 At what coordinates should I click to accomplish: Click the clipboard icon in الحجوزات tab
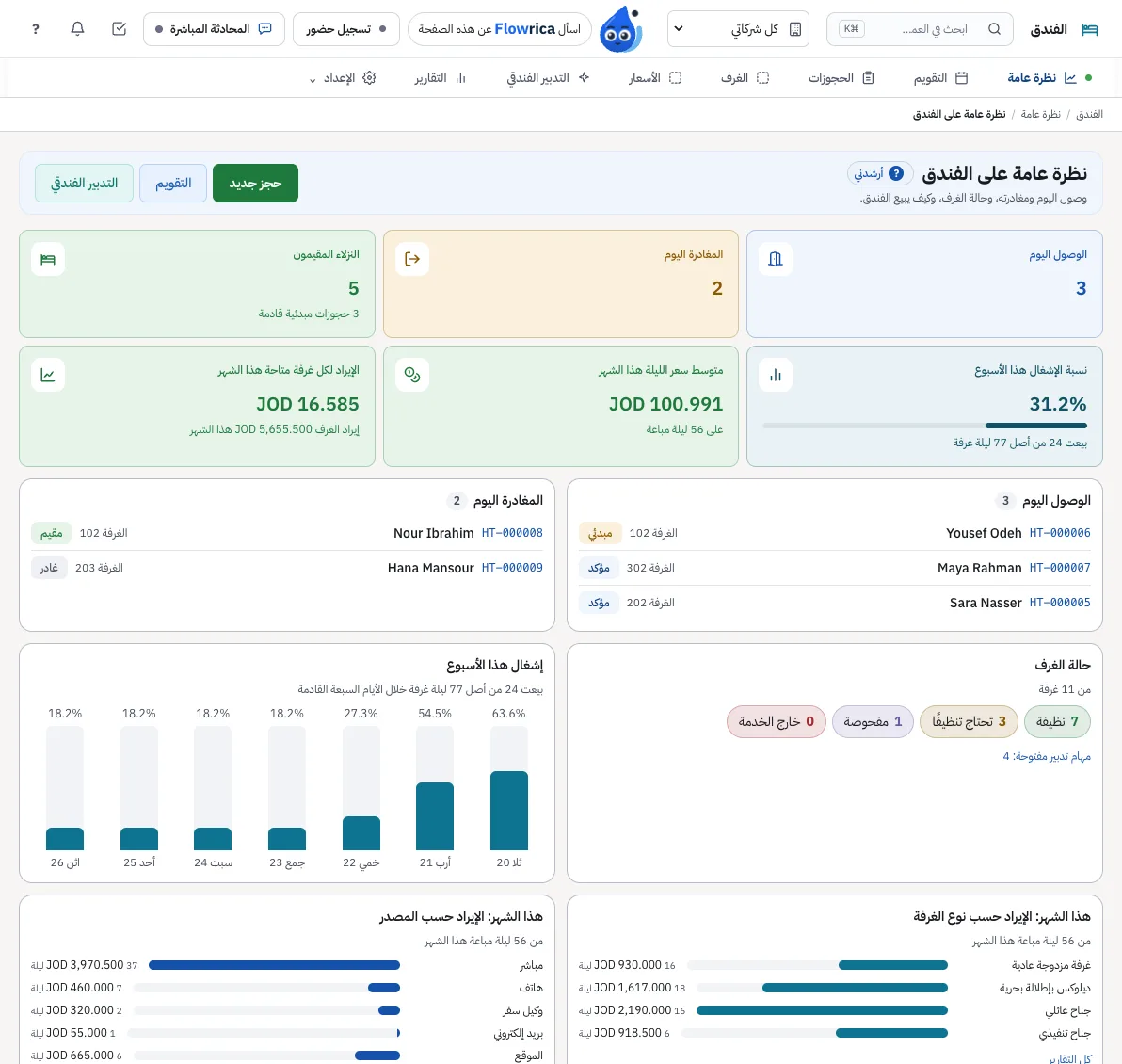(x=868, y=78)
